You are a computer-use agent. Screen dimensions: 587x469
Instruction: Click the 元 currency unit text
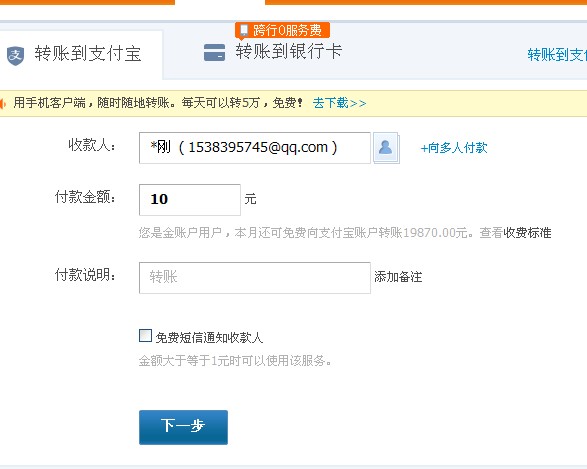pyautogui.click(x=250, y=199)
